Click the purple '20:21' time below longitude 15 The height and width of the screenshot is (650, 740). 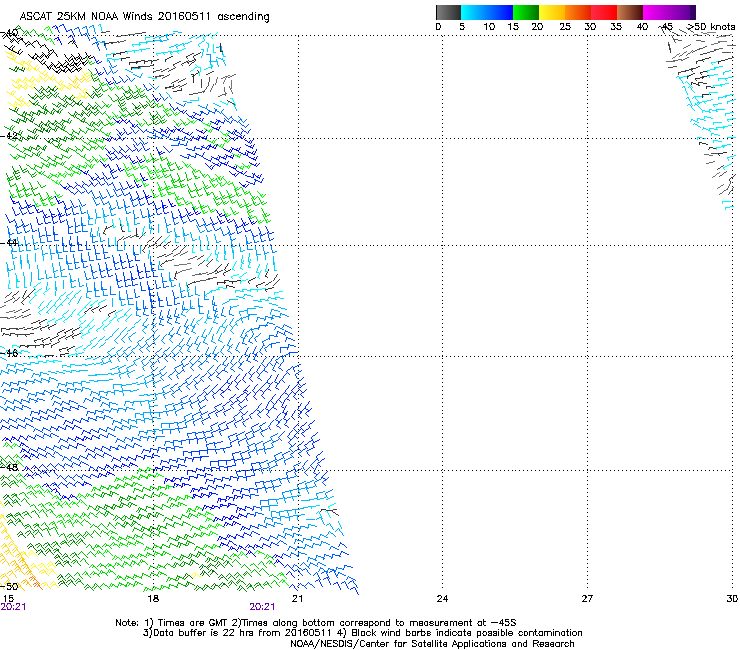click(x=13, y=607)
